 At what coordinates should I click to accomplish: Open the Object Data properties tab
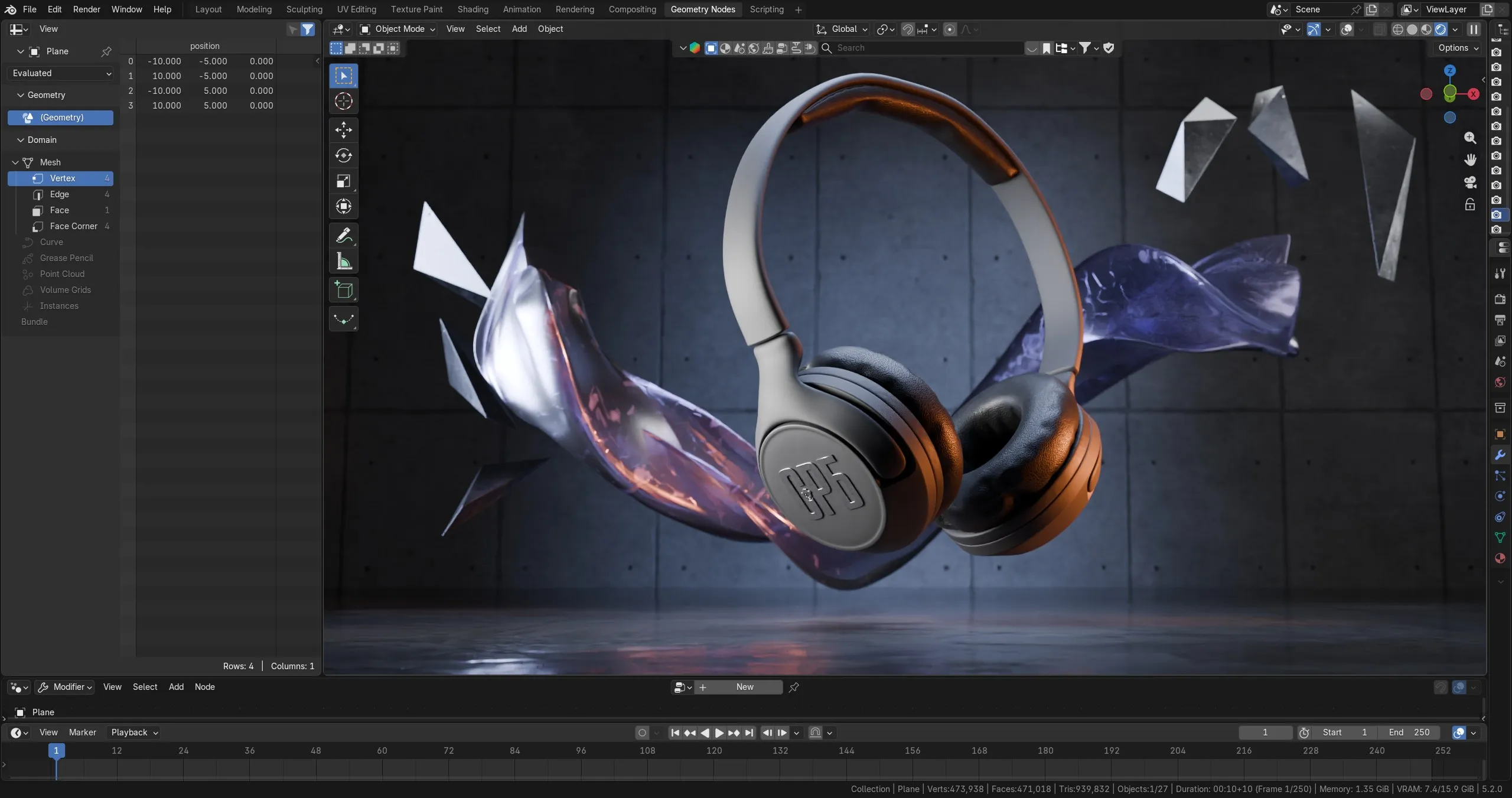(x=1500, y=537)
